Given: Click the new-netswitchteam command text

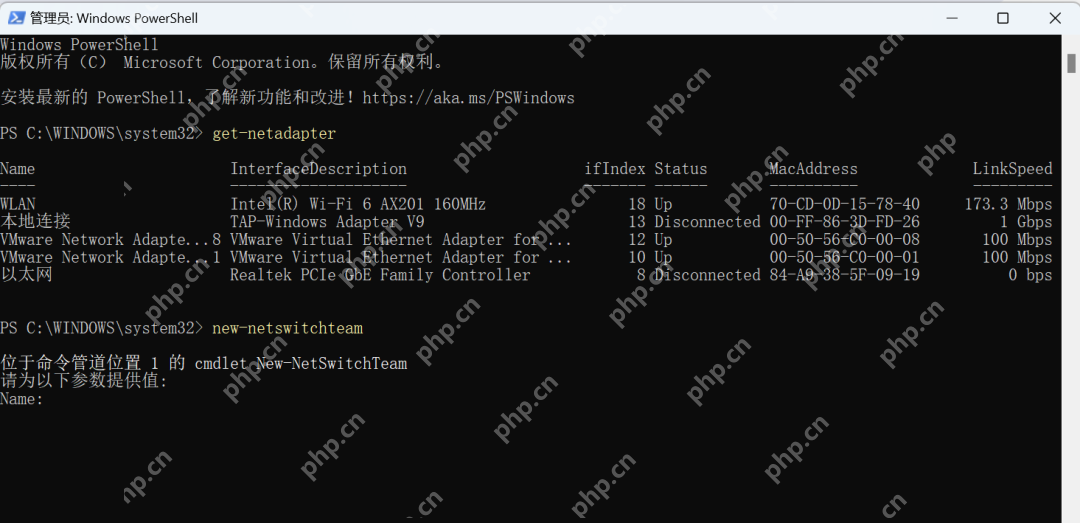Looking at the screenshot, I should tap(287, 328).
